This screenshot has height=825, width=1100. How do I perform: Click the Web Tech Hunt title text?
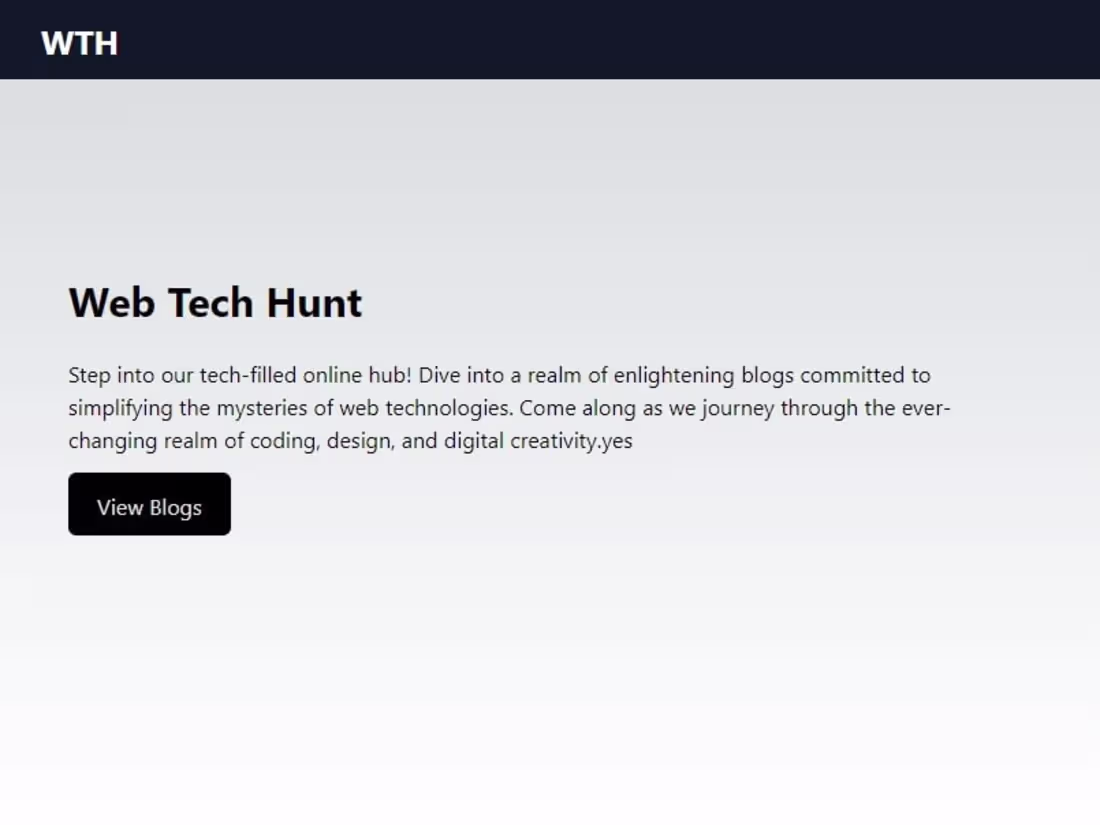point(214,302)
